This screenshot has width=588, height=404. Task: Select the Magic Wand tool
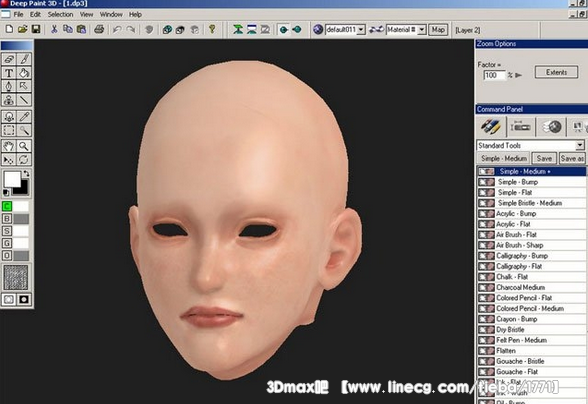point(24,130)
